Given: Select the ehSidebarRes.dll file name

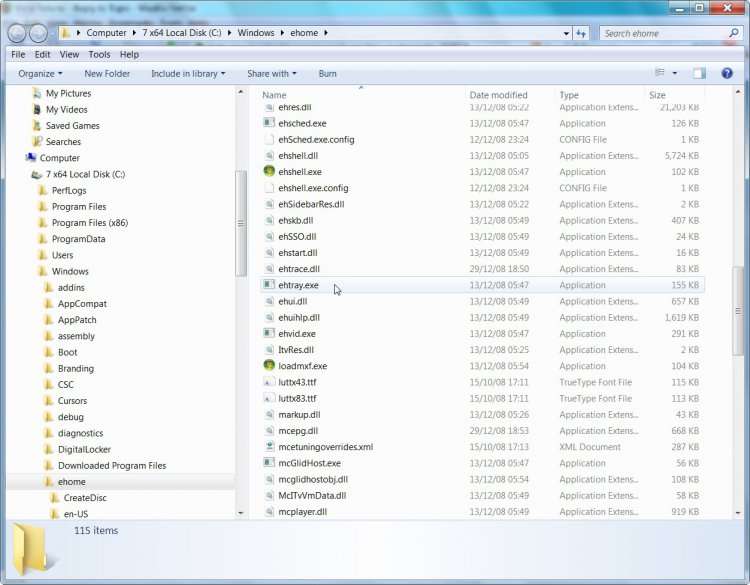Looking at the screenshot, I should point(311,204).
